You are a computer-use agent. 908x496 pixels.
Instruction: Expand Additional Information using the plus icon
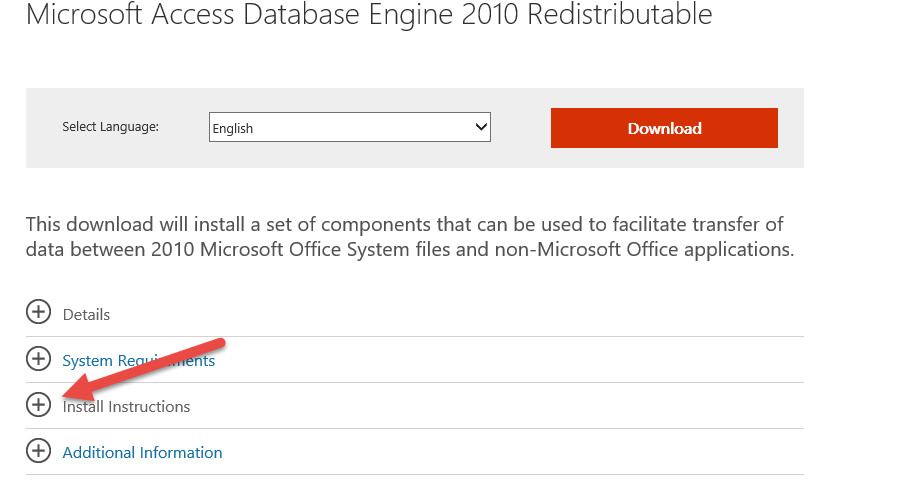coord(38,451)
